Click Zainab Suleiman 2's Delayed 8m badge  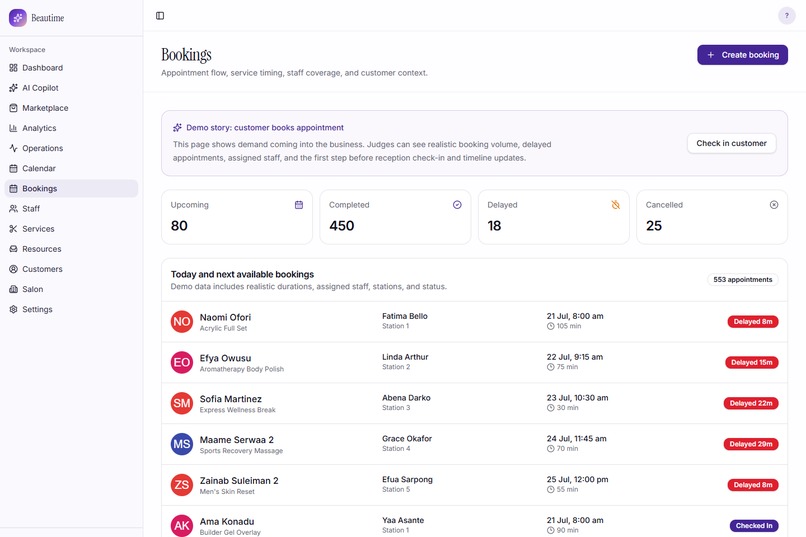(753, 485)
